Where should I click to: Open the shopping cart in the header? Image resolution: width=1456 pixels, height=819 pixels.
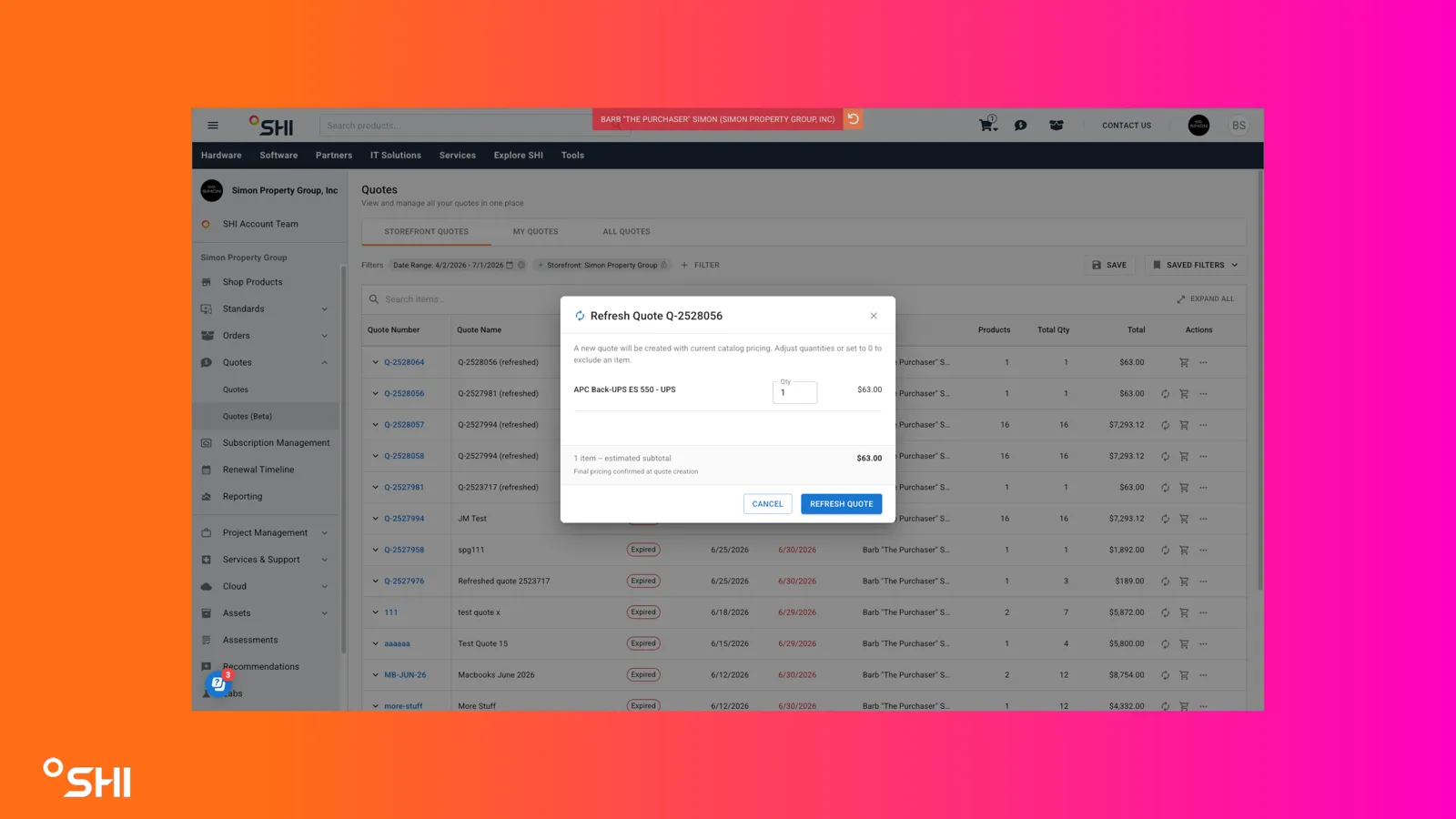pos(987,125)
